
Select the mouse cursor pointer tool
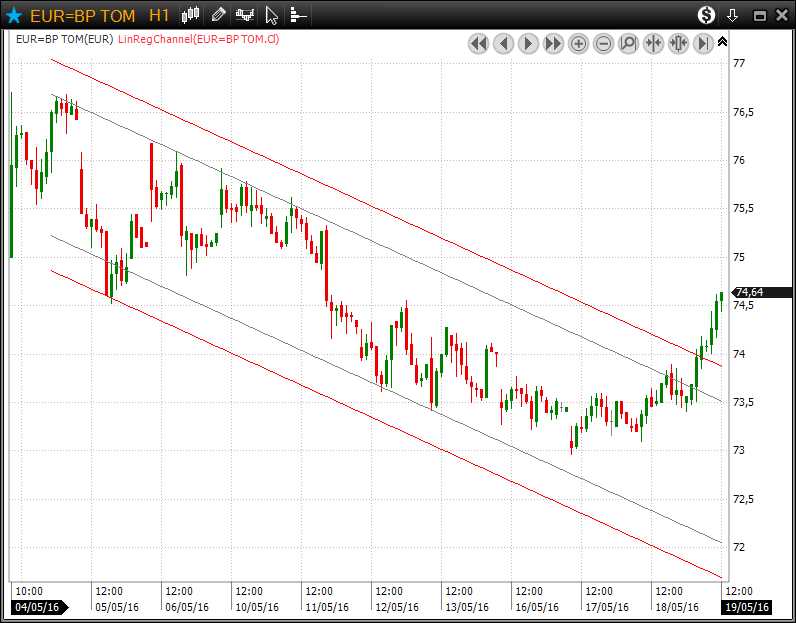pos(271,15)
